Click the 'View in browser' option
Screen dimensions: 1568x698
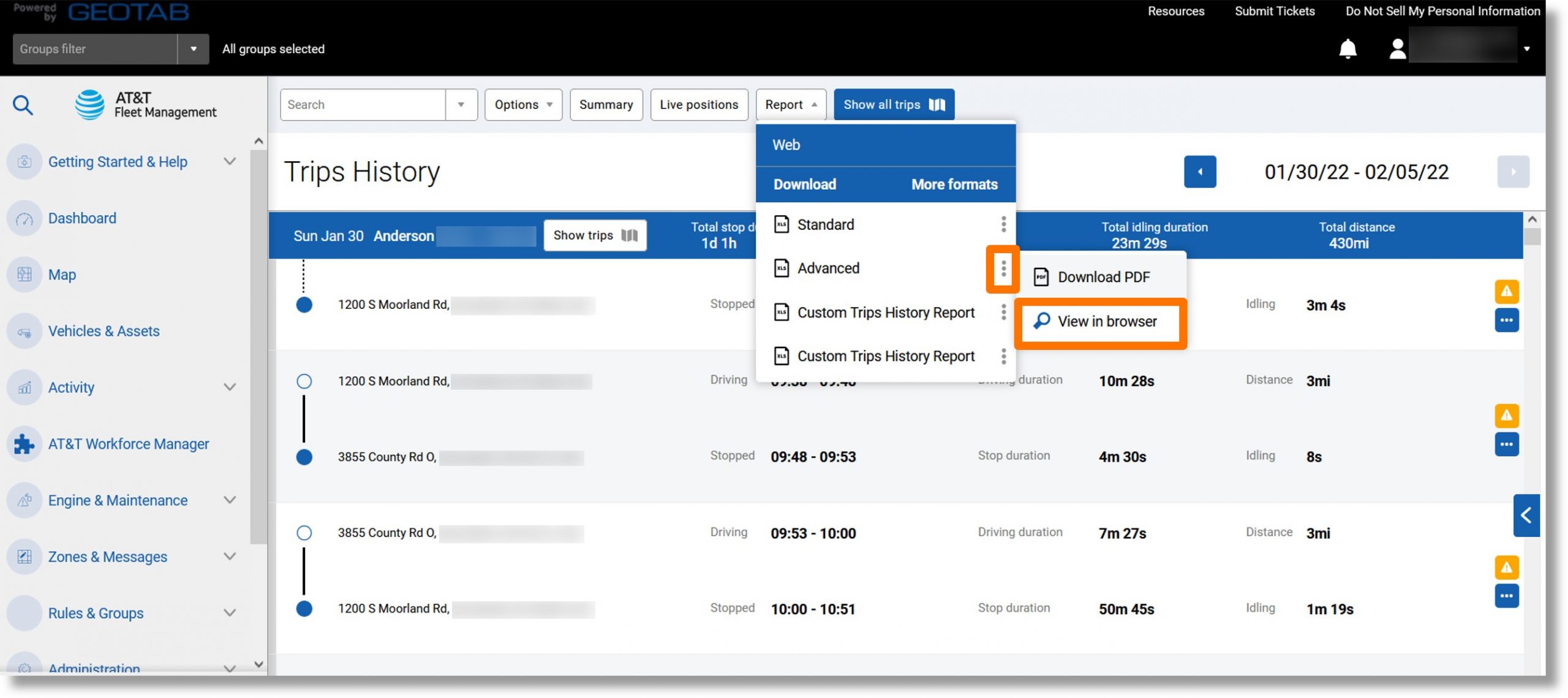click(x=1107, y=321)
